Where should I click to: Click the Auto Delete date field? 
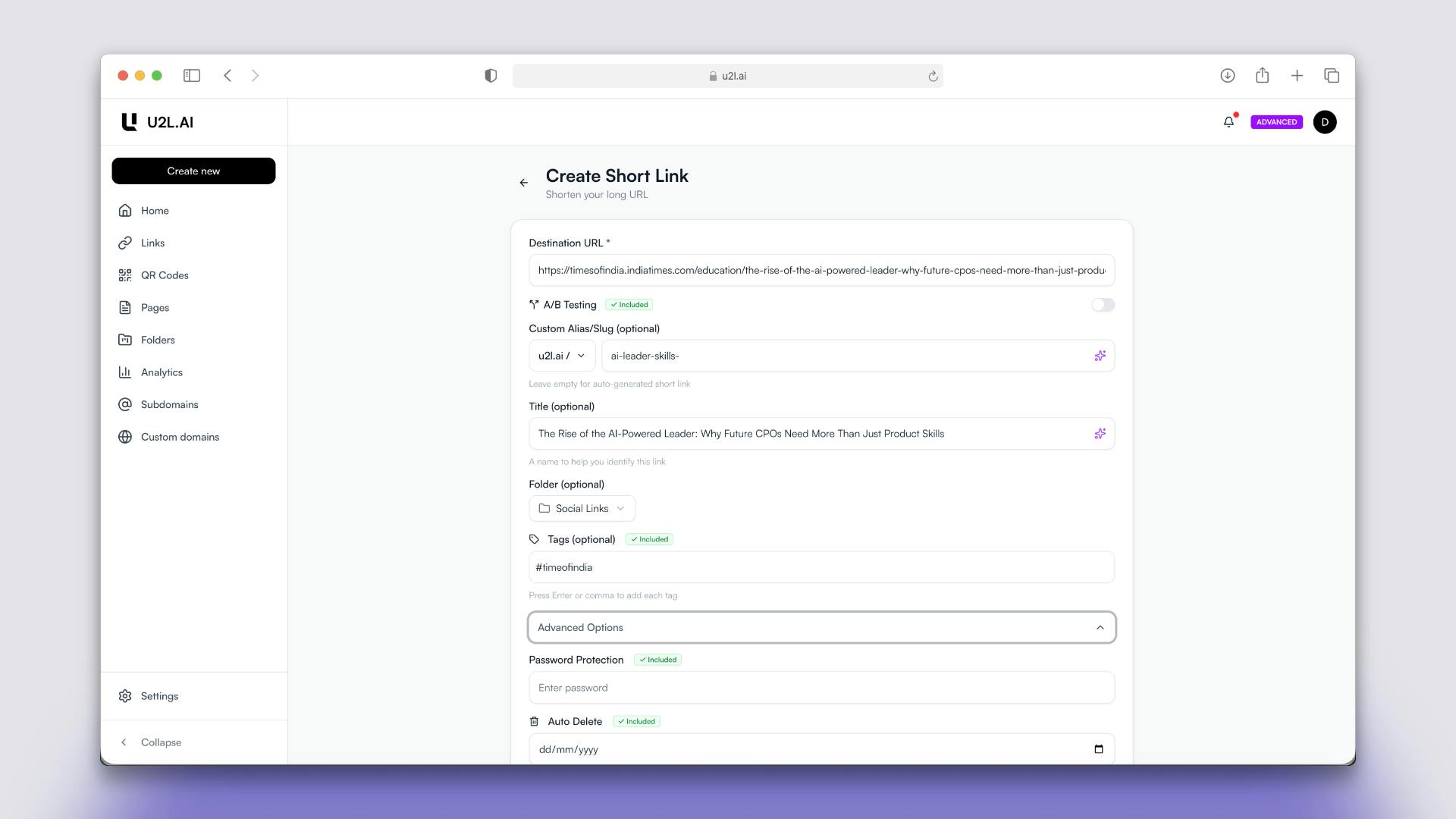[821, 749]
